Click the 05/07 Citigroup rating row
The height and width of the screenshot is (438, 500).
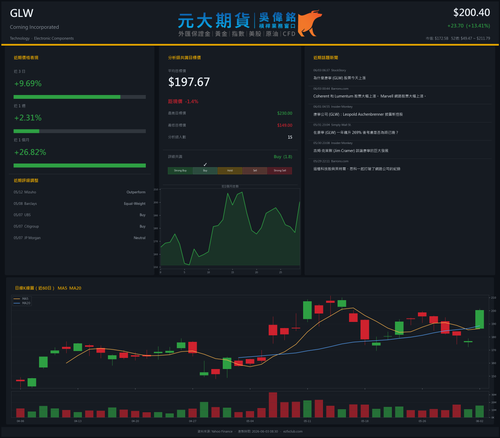[x=80, y=226]
